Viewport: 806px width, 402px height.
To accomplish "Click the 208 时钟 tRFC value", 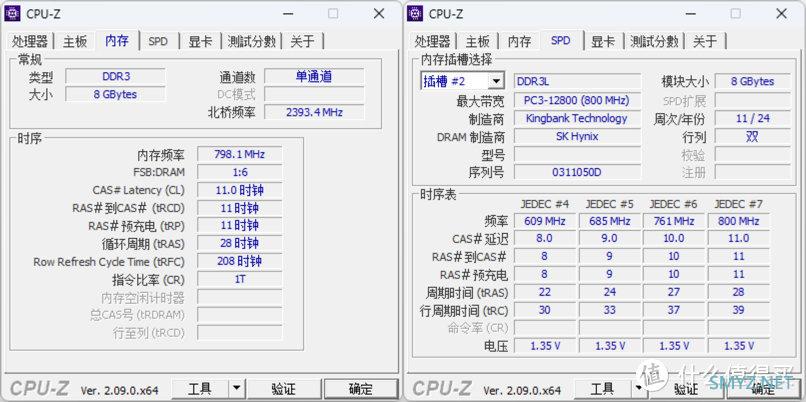I will point(240,261).
